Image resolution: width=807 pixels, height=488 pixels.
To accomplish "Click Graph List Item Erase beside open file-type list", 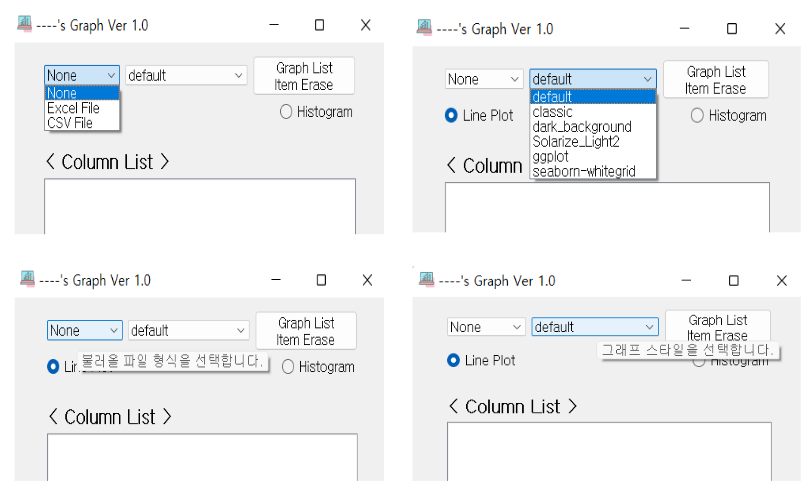I will 304,76.
